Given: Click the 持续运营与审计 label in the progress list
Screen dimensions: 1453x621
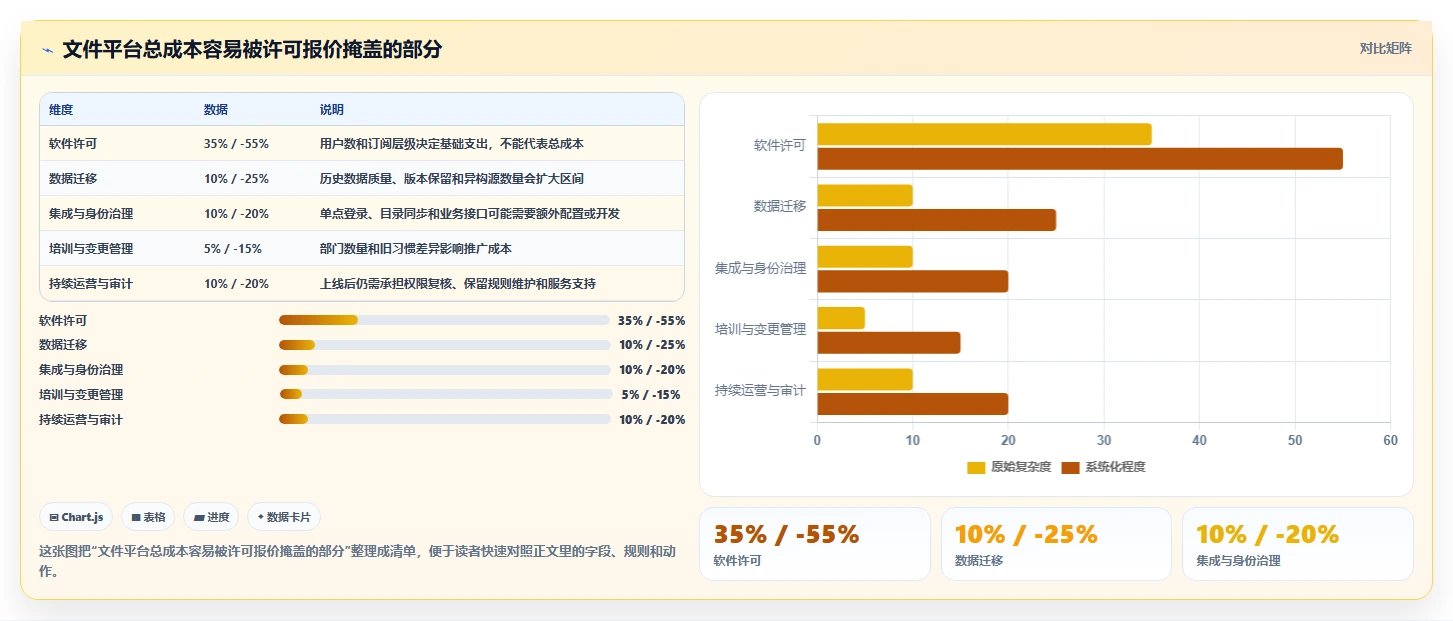Looking at the screenshot, I should [81, 420].
